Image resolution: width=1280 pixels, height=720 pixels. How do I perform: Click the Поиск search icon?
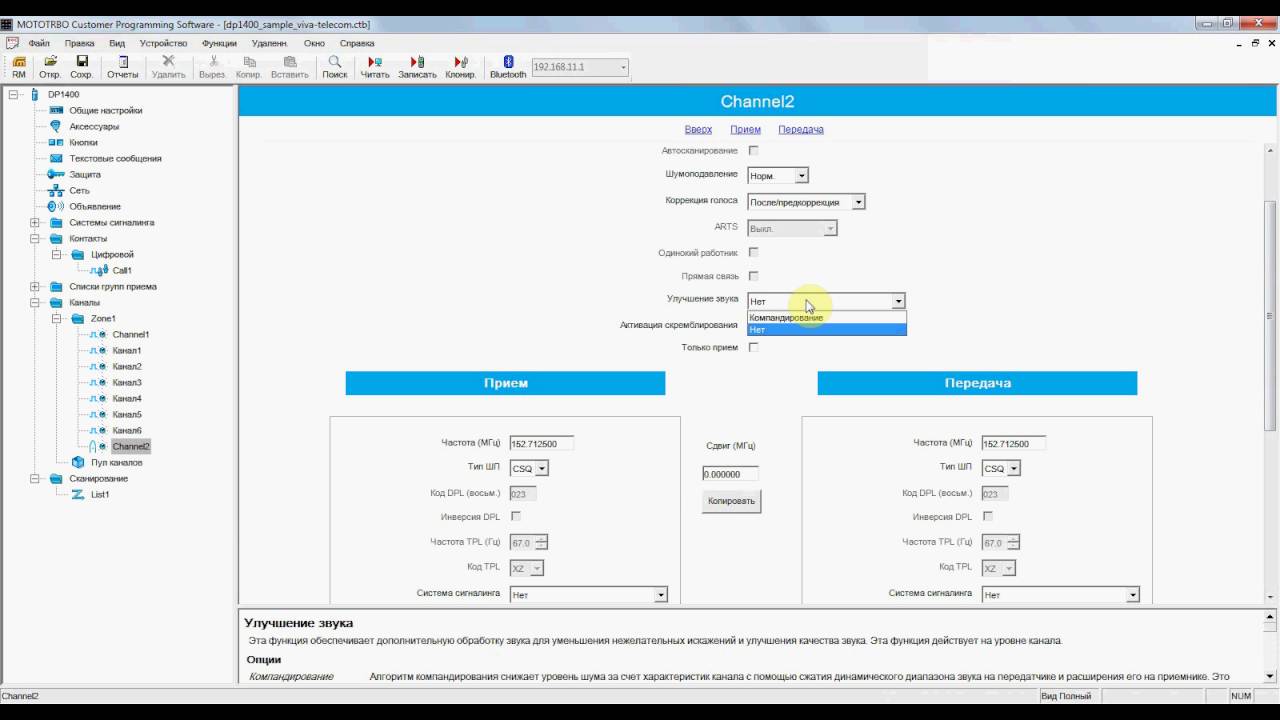click(x=334, y=67)
